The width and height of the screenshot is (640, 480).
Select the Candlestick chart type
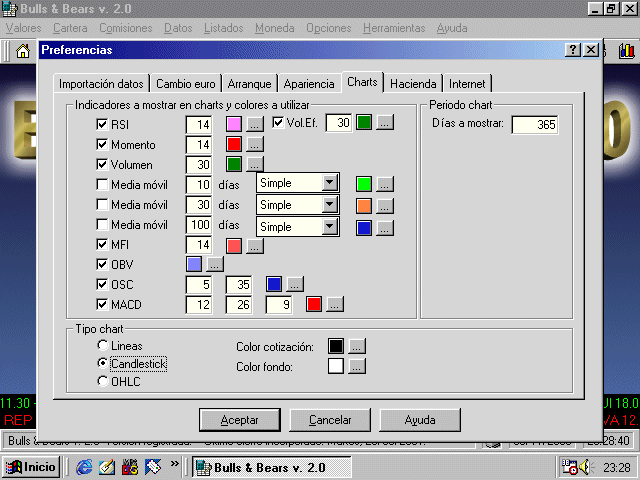102,363
